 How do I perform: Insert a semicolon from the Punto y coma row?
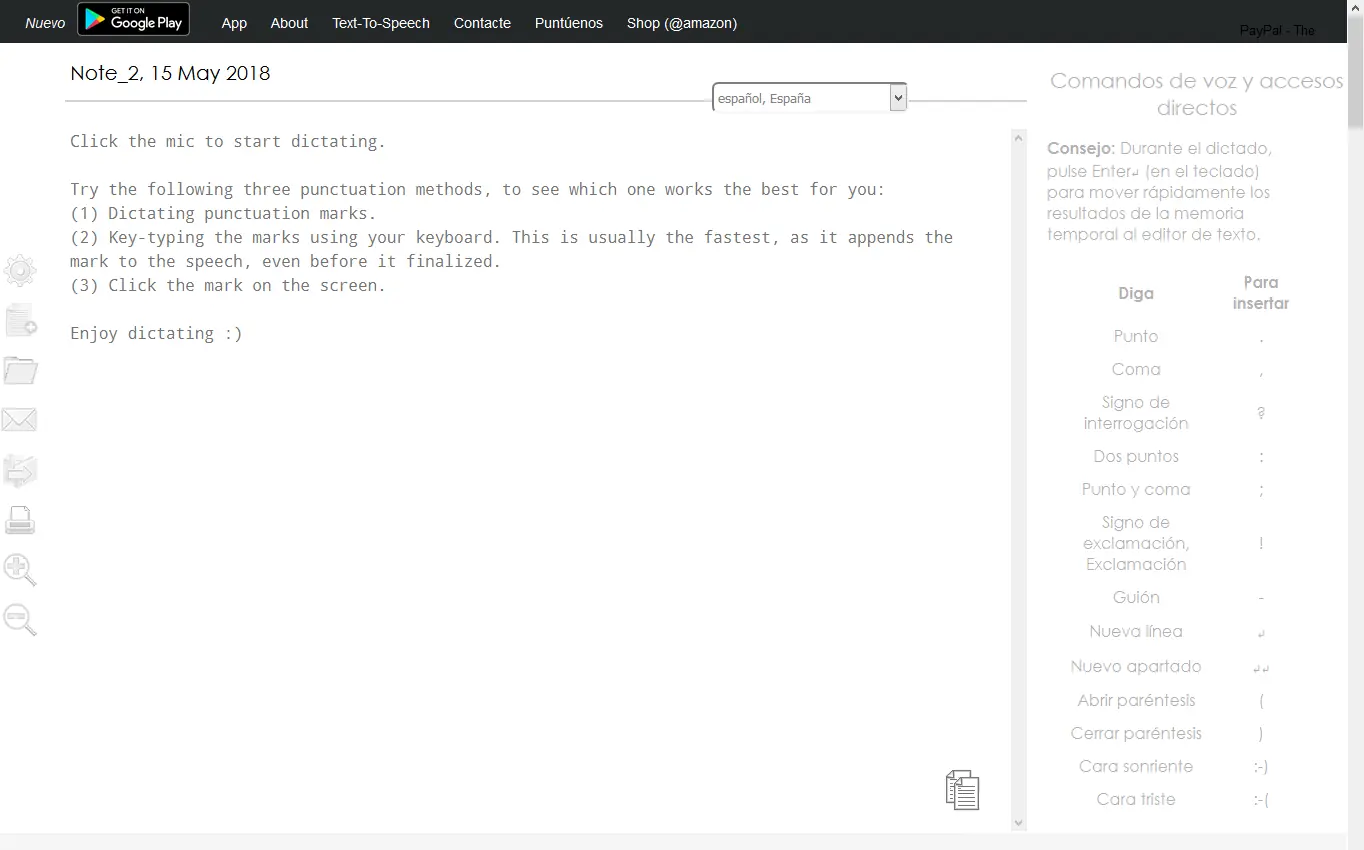pyautogui.click(x=1261, y=490)
